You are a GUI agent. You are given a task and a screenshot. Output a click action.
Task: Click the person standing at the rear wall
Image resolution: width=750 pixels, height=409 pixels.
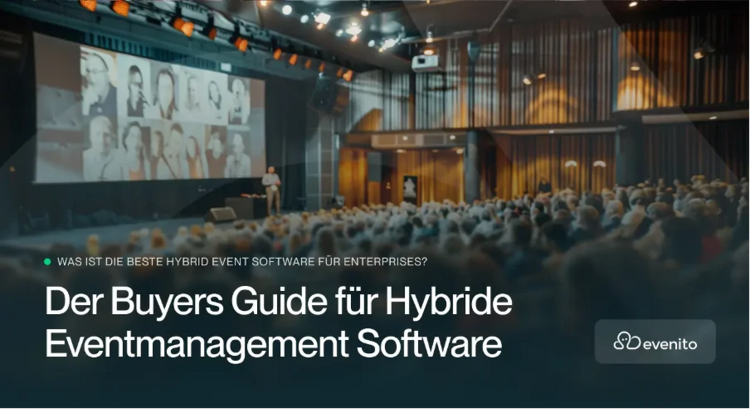pyautogui.click(x=544, y=186)
